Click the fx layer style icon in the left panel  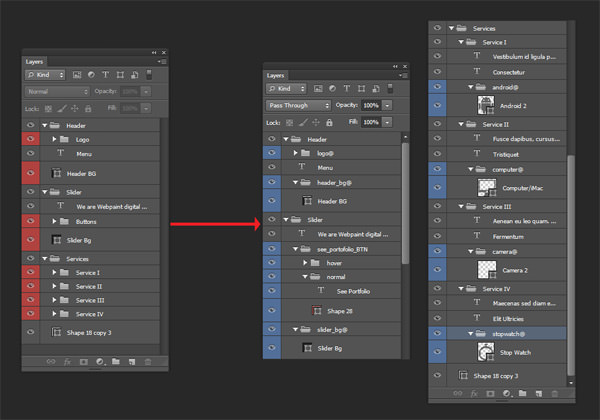coord(70,359)
